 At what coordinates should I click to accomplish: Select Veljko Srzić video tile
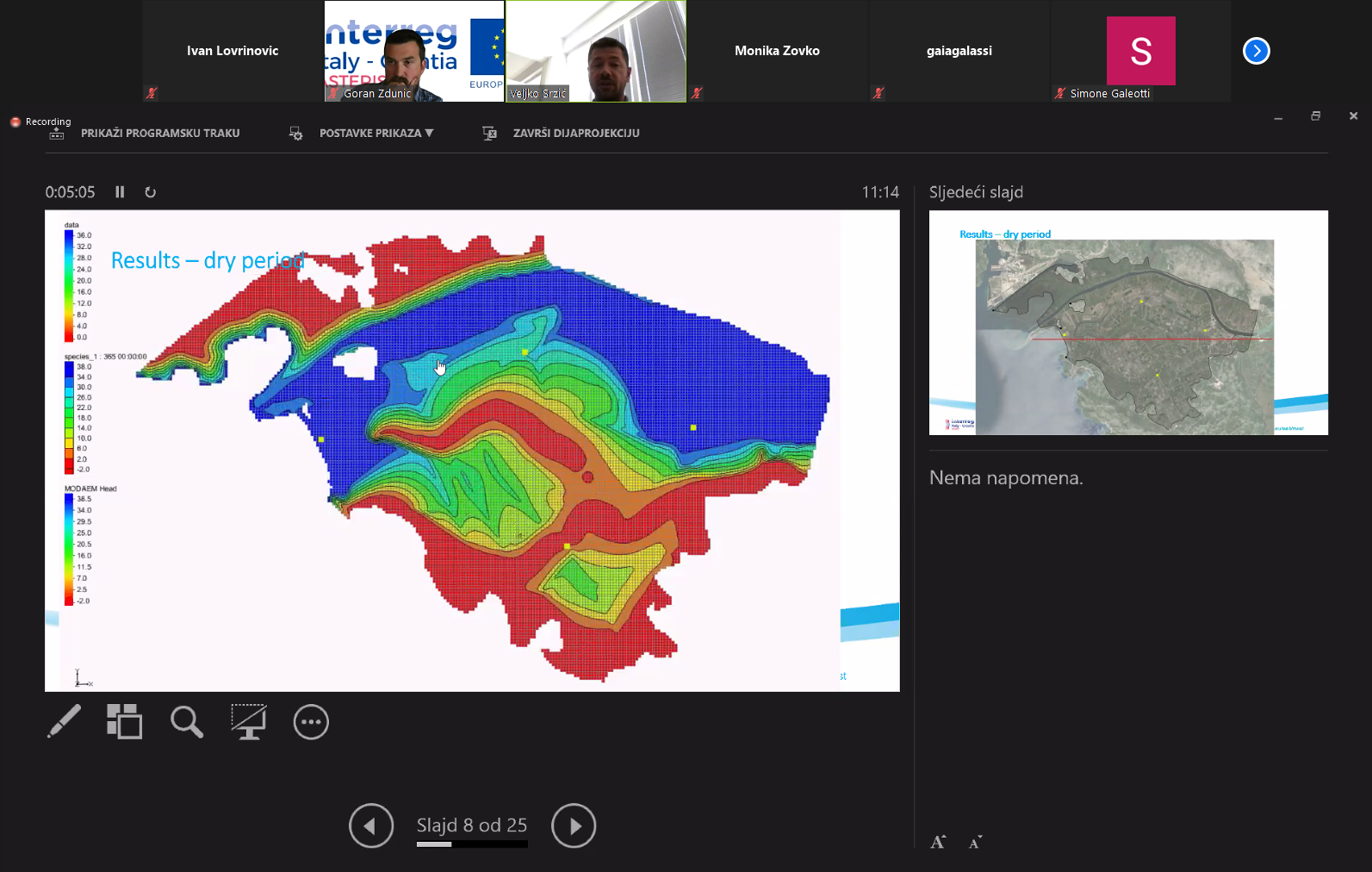(x=596, y=52)
